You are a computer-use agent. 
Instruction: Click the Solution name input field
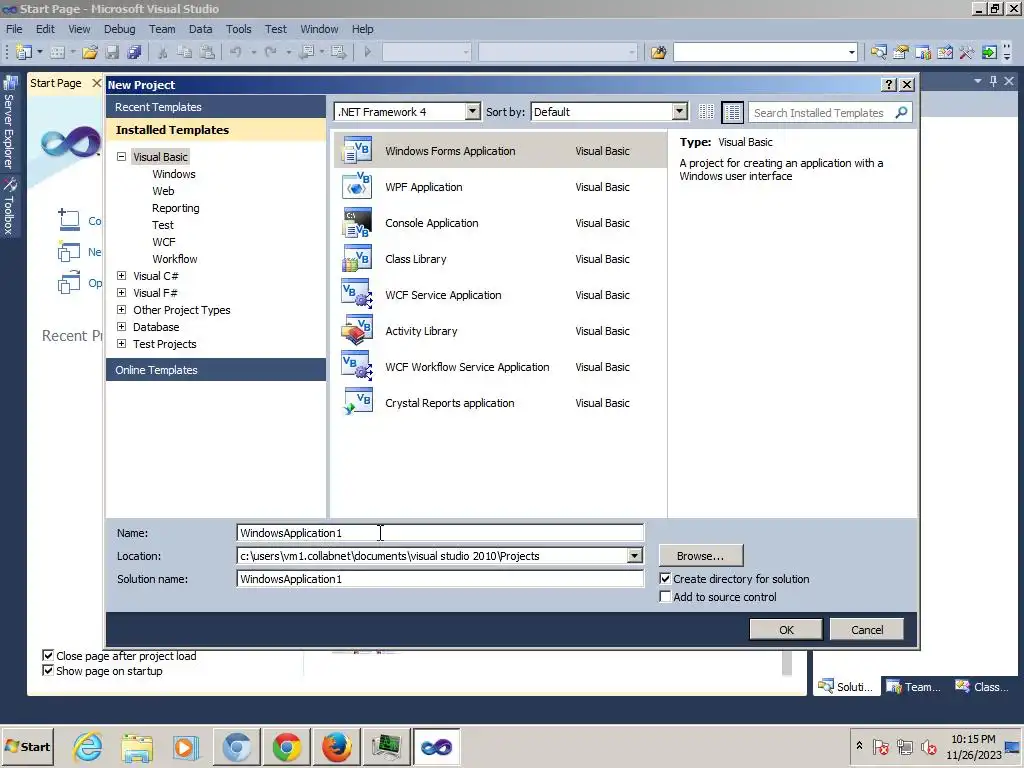click(440, 579)
